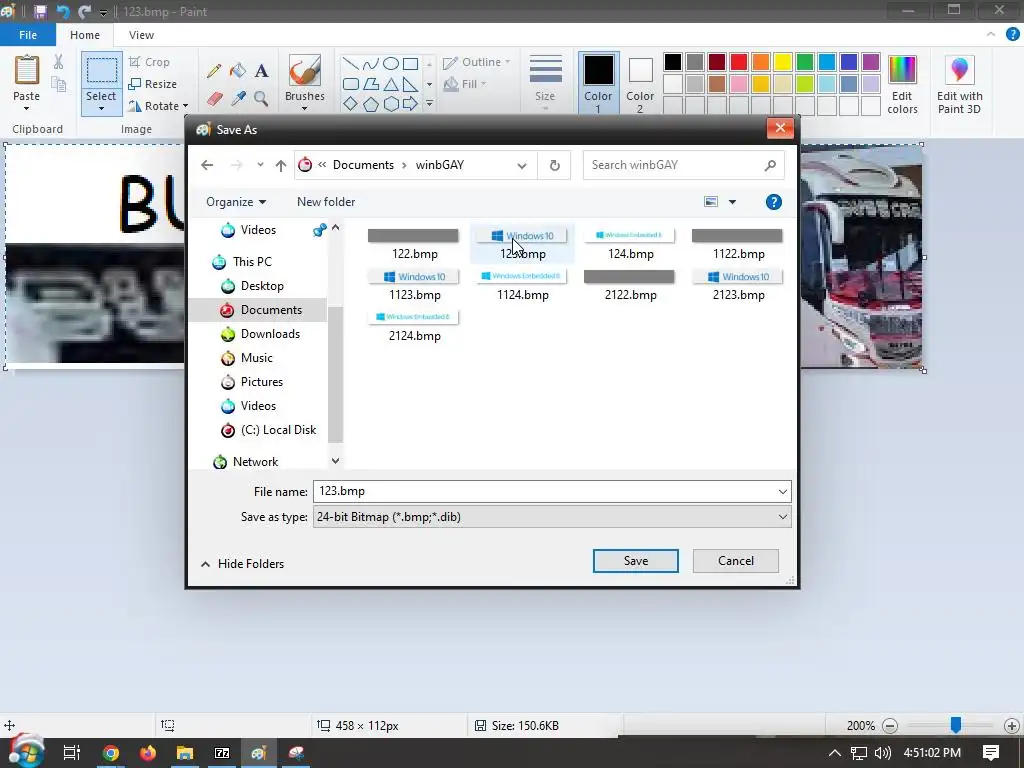
Task: Refresh the winbGAY folder listing
Action: pyautogui.click(x=554, y=165)
